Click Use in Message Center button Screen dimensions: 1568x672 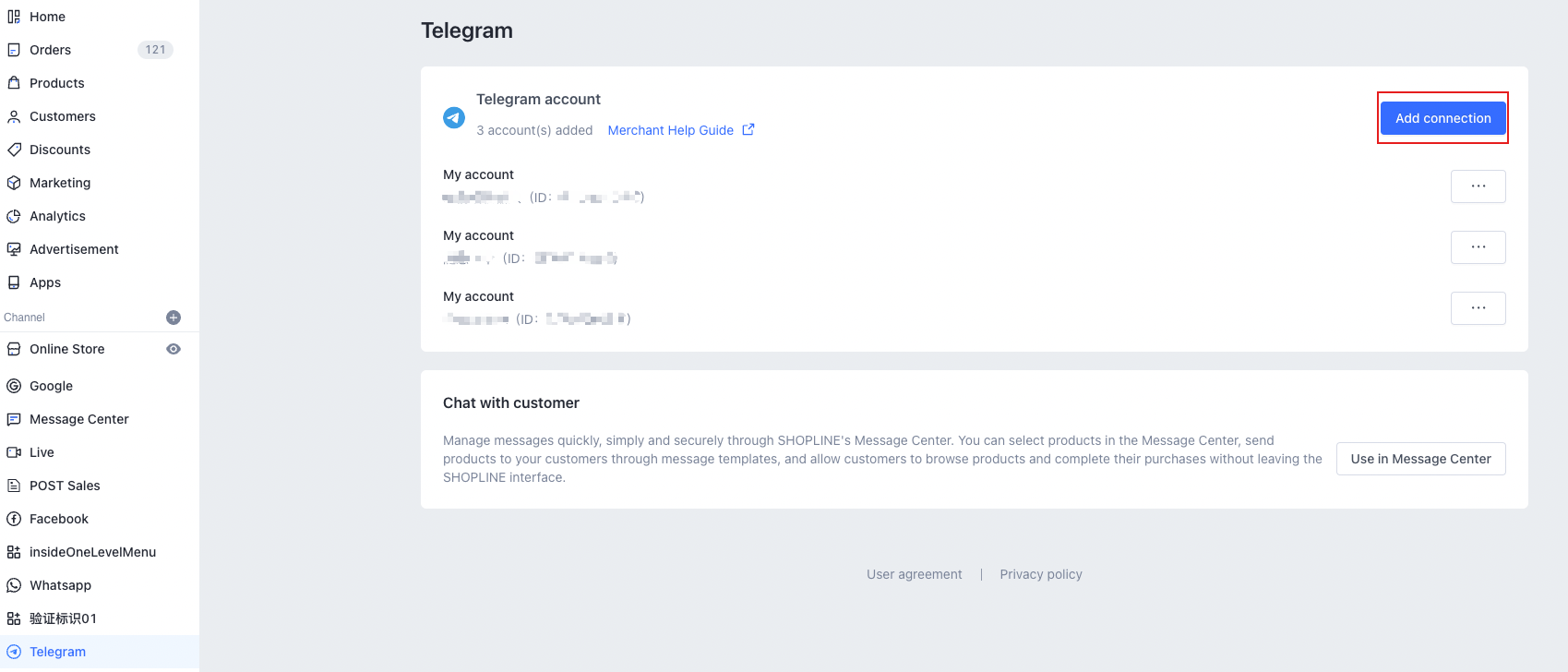[1420, 459]
